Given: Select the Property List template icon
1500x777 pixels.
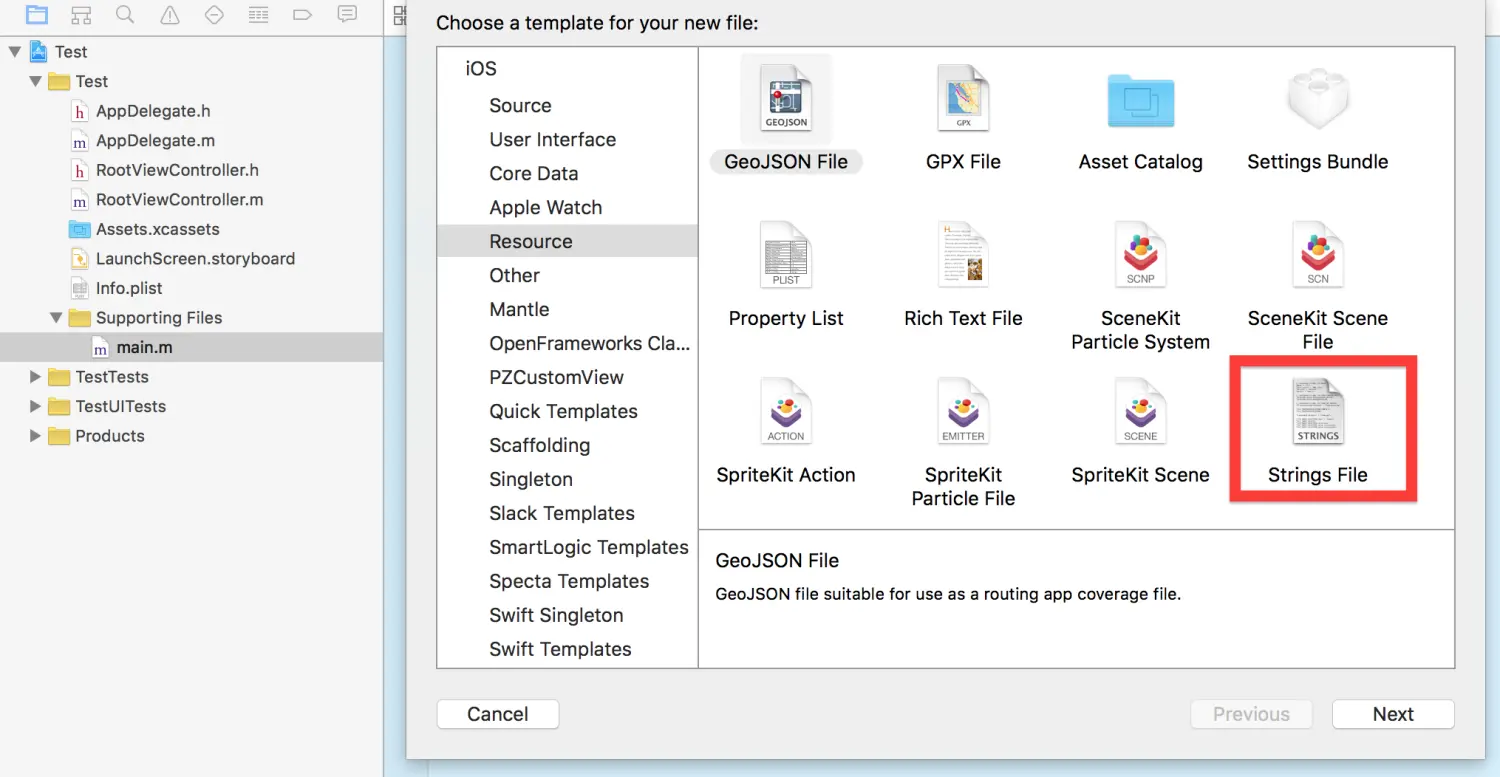Looking at the screenshot, I should click(786, 255).
